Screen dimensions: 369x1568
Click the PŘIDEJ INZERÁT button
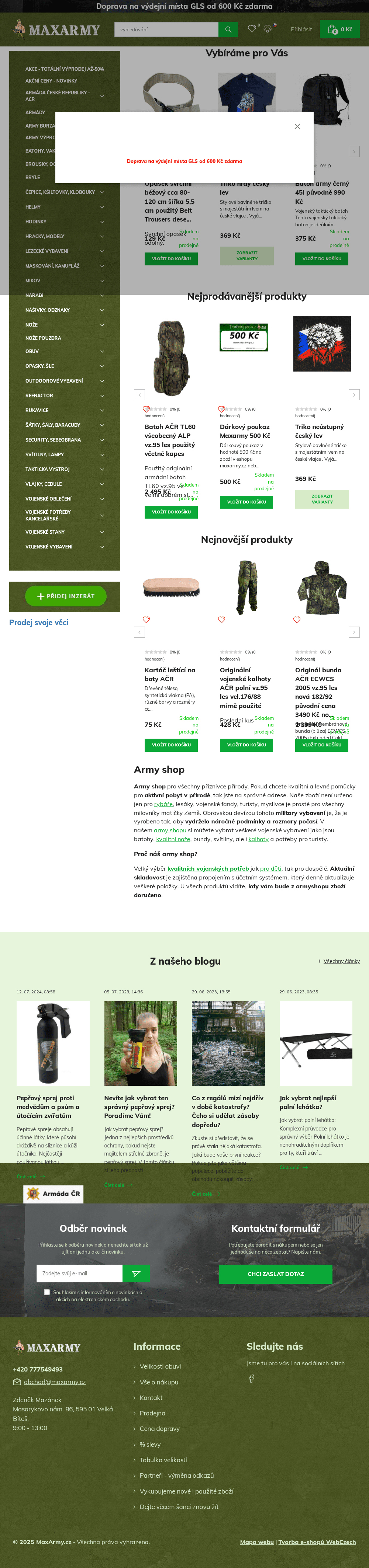pyautogui.click(x=66, y=596)
